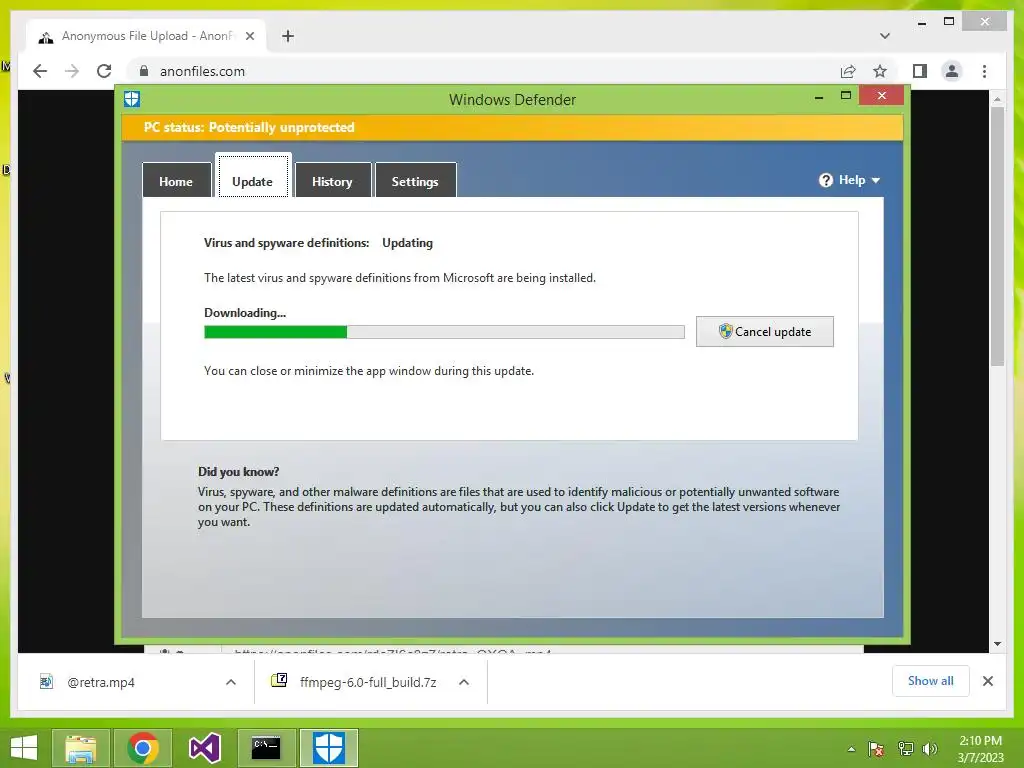Share this page via the share icon
1024x768 pixels.
tap(848, 71)
